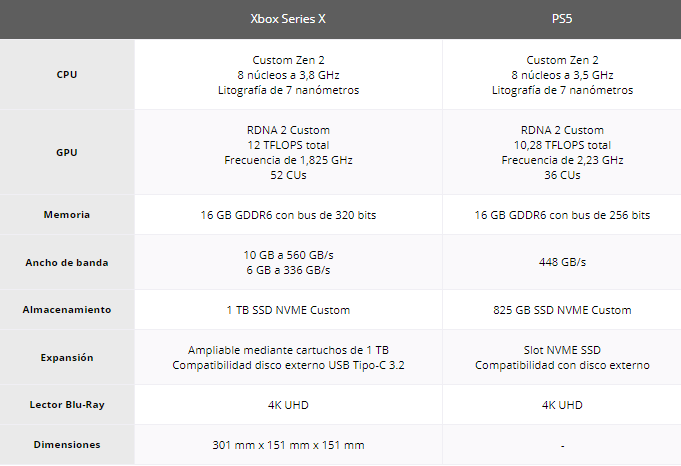Select the '10,28 TFLOPS total' line
Image resolution: width=681 pixels, height=466 pixels.
click(x=562, y=145)
